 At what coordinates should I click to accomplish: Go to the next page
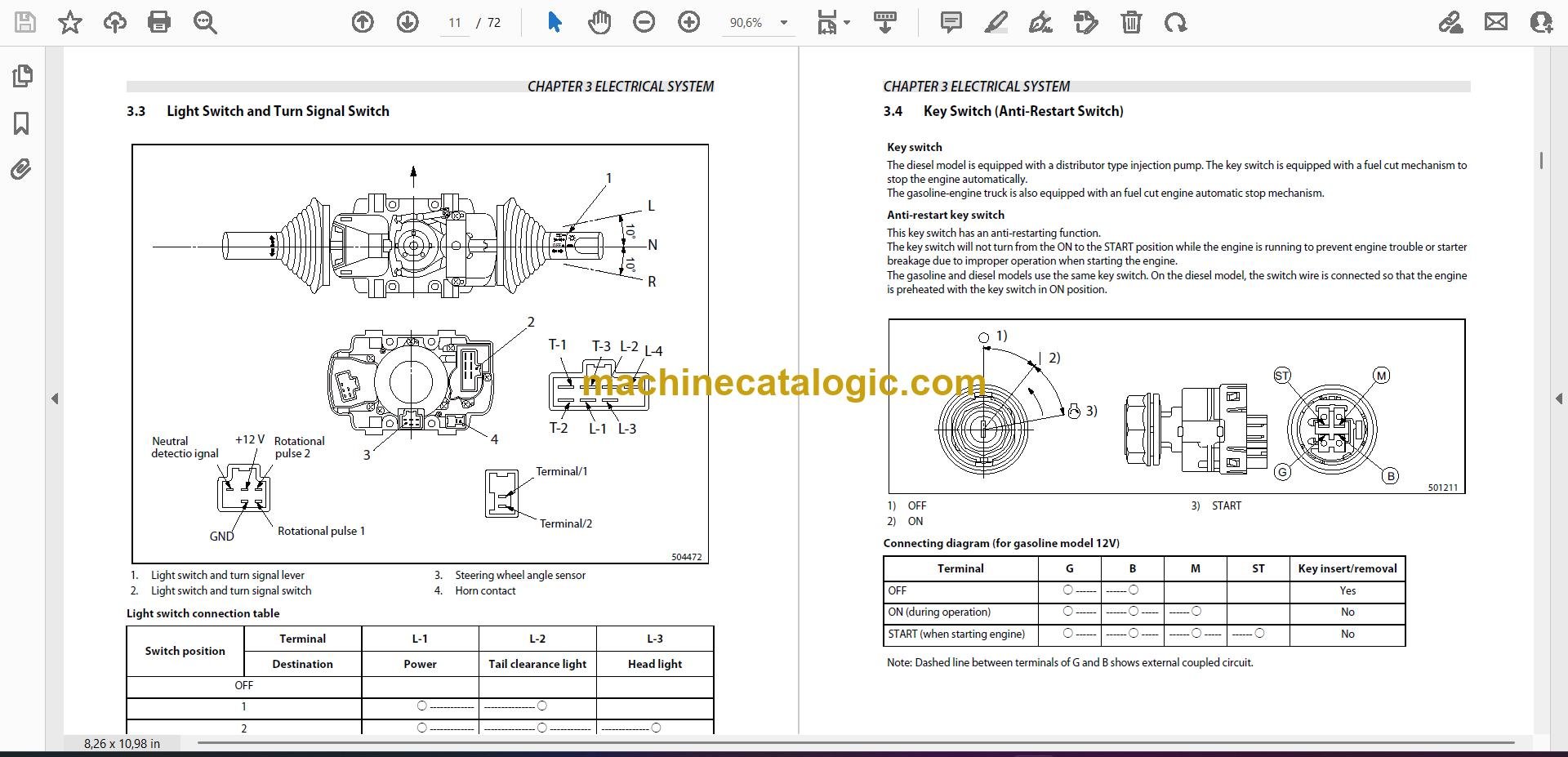coord(408,22)
